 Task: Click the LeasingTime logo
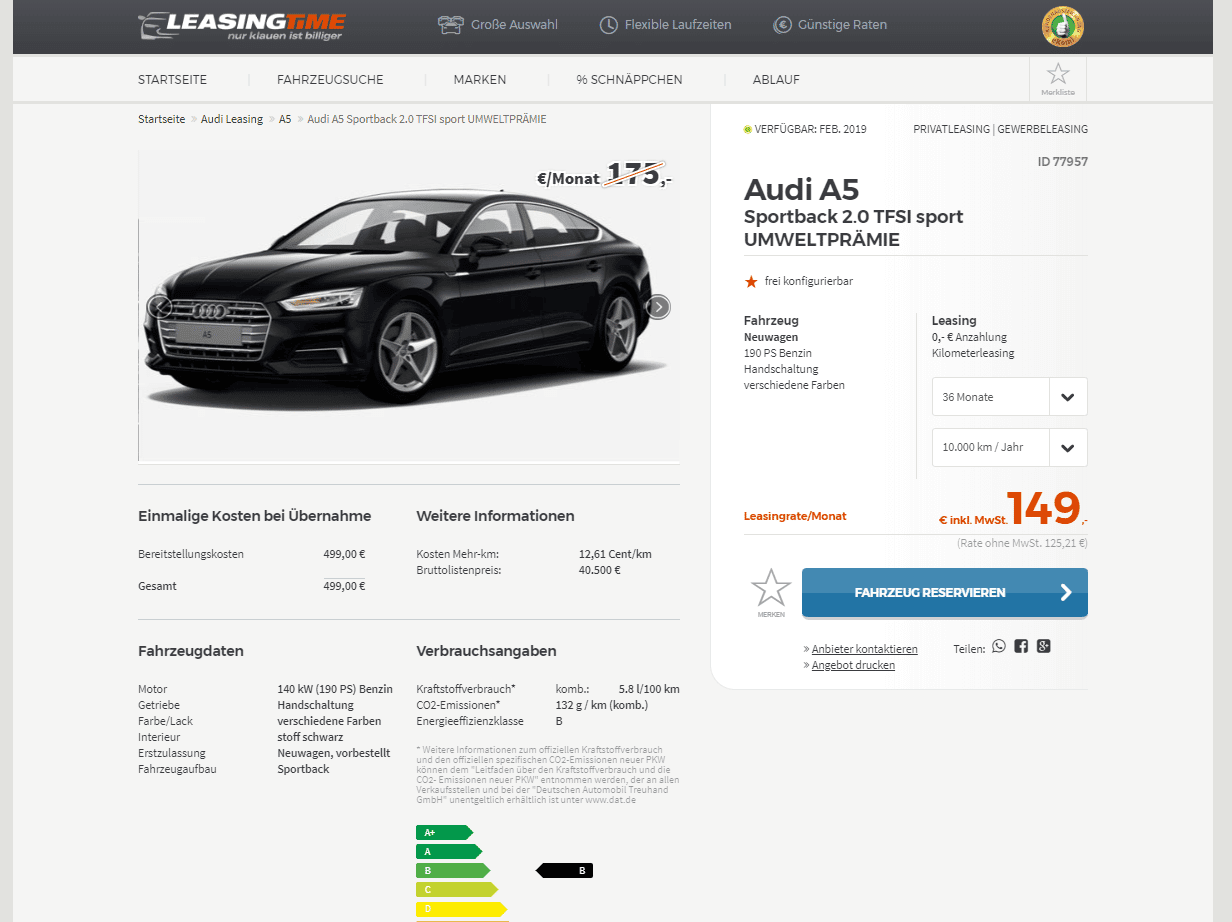point(242,26)
